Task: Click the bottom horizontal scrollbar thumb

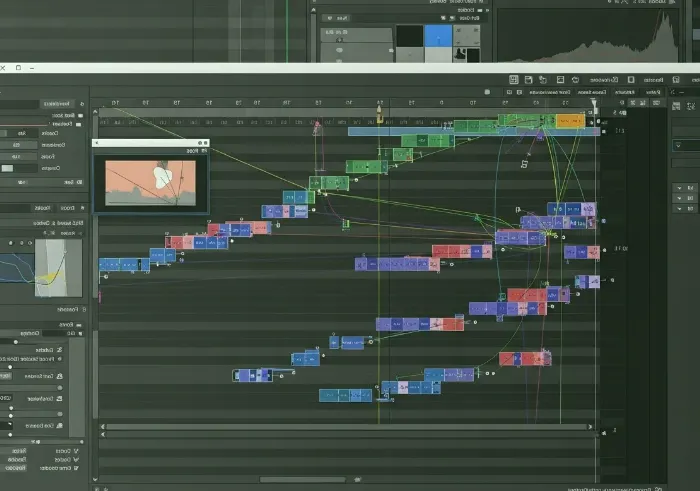Action: [302, 480]
